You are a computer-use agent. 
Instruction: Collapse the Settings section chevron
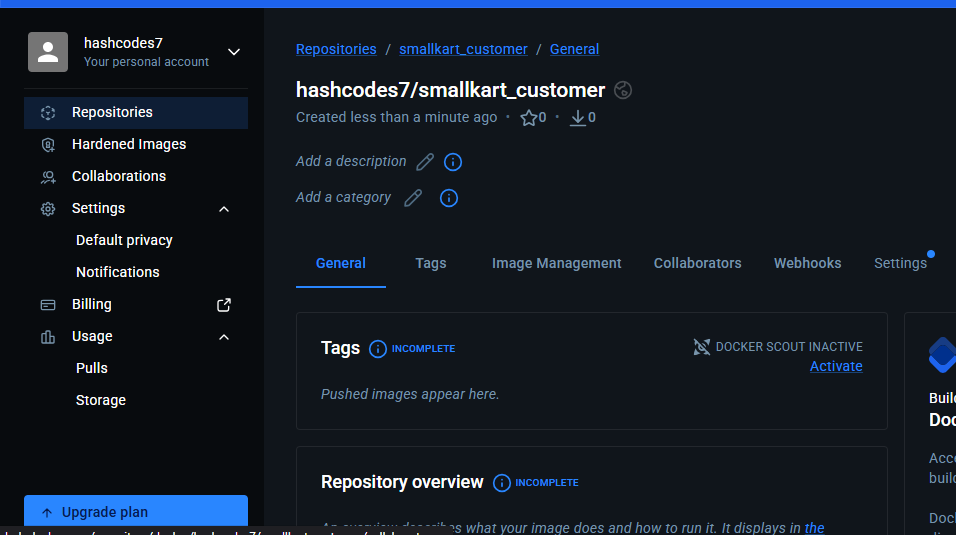tap(224, 209)
